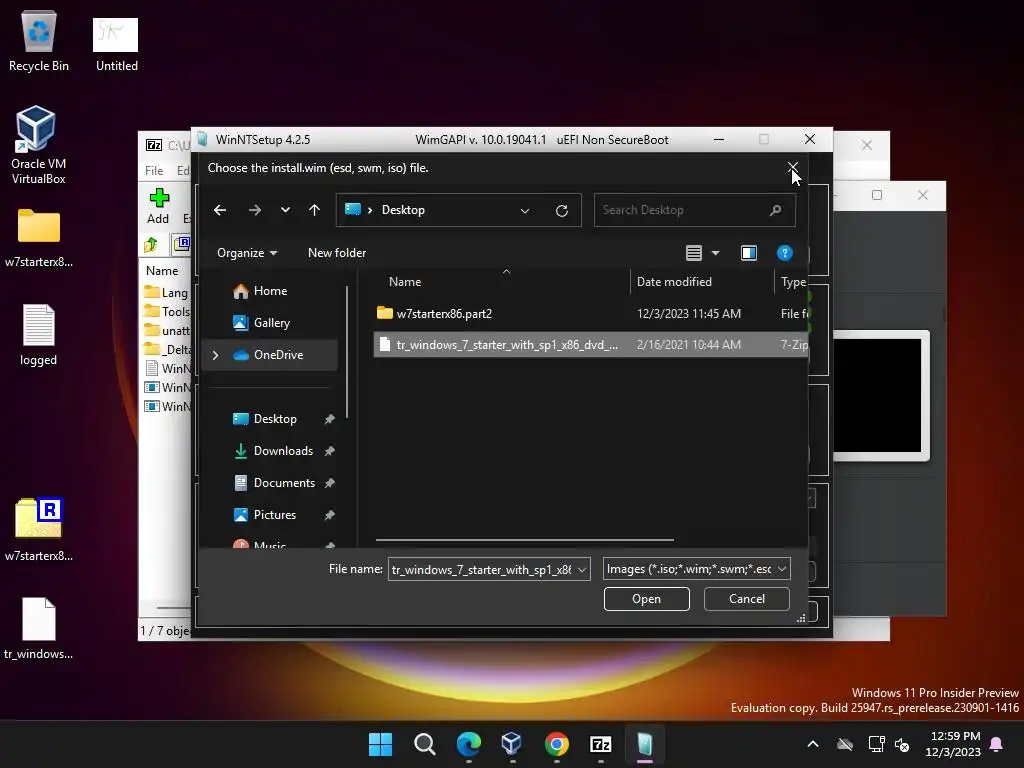Open Microsoft Edge from taskbar

click(468, 744)
